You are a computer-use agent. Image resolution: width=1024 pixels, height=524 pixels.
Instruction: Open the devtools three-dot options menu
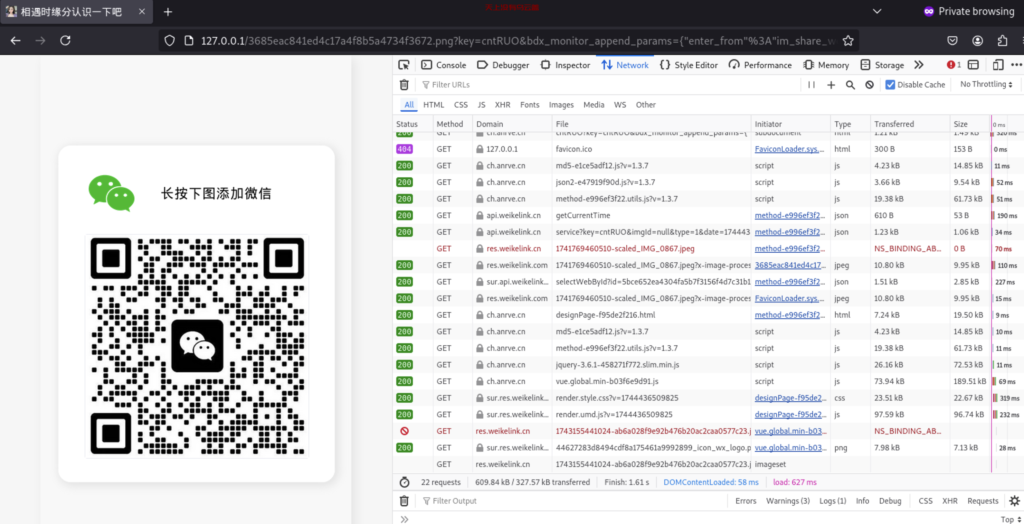tap(1016, 65)
